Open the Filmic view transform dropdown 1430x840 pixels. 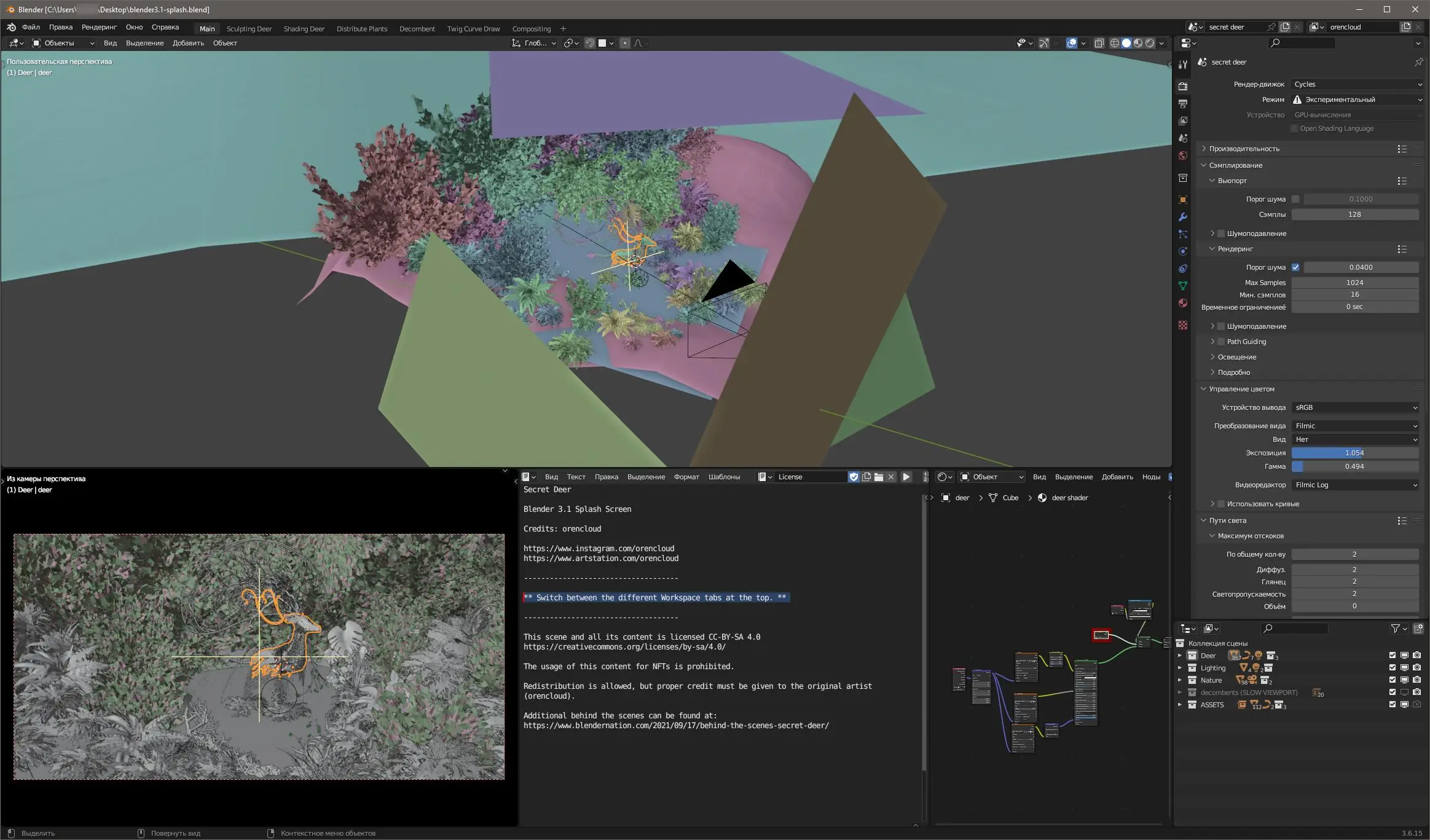pyautogui.click(x=1355, y=426)
